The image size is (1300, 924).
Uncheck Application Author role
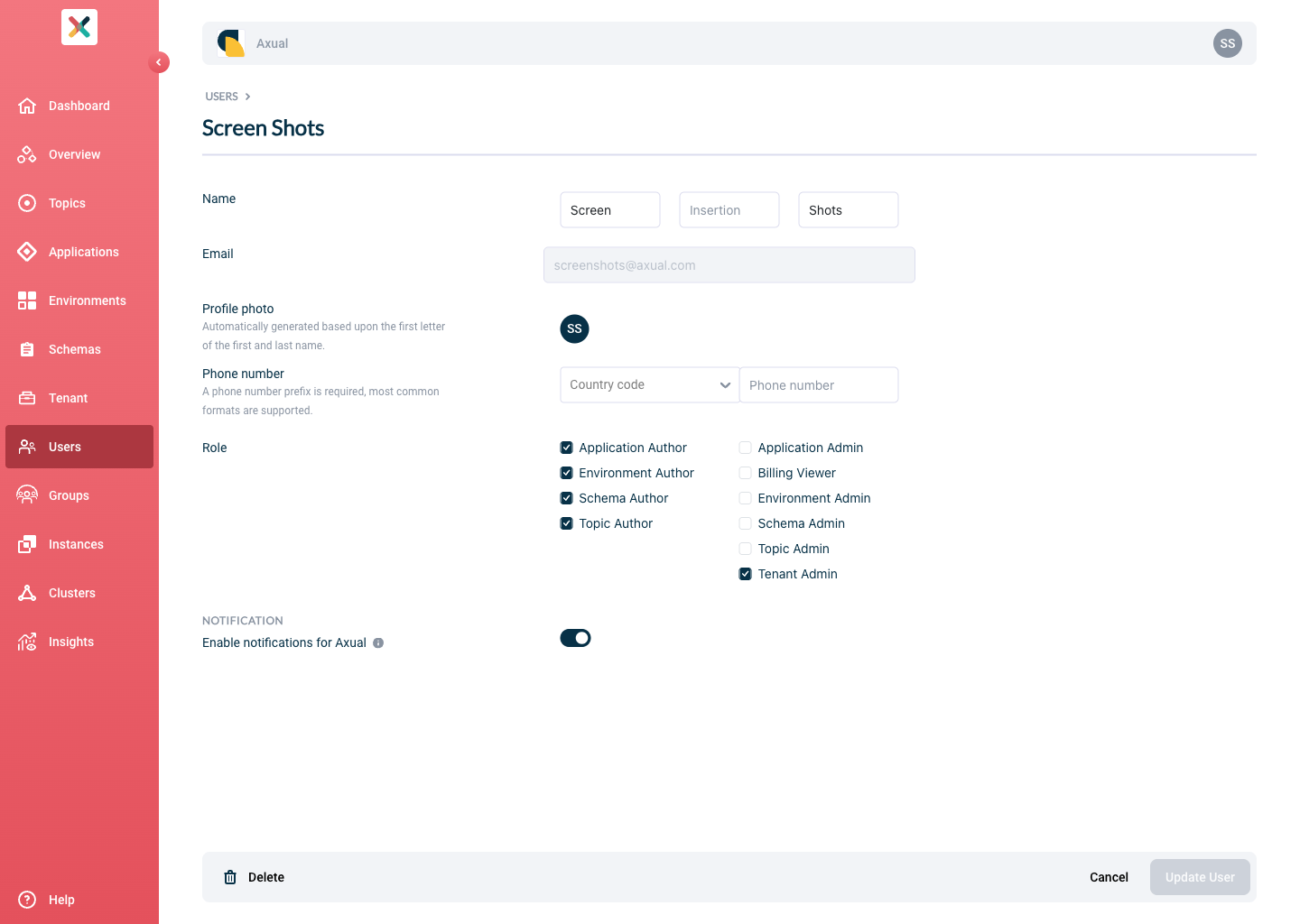(567, 448)
